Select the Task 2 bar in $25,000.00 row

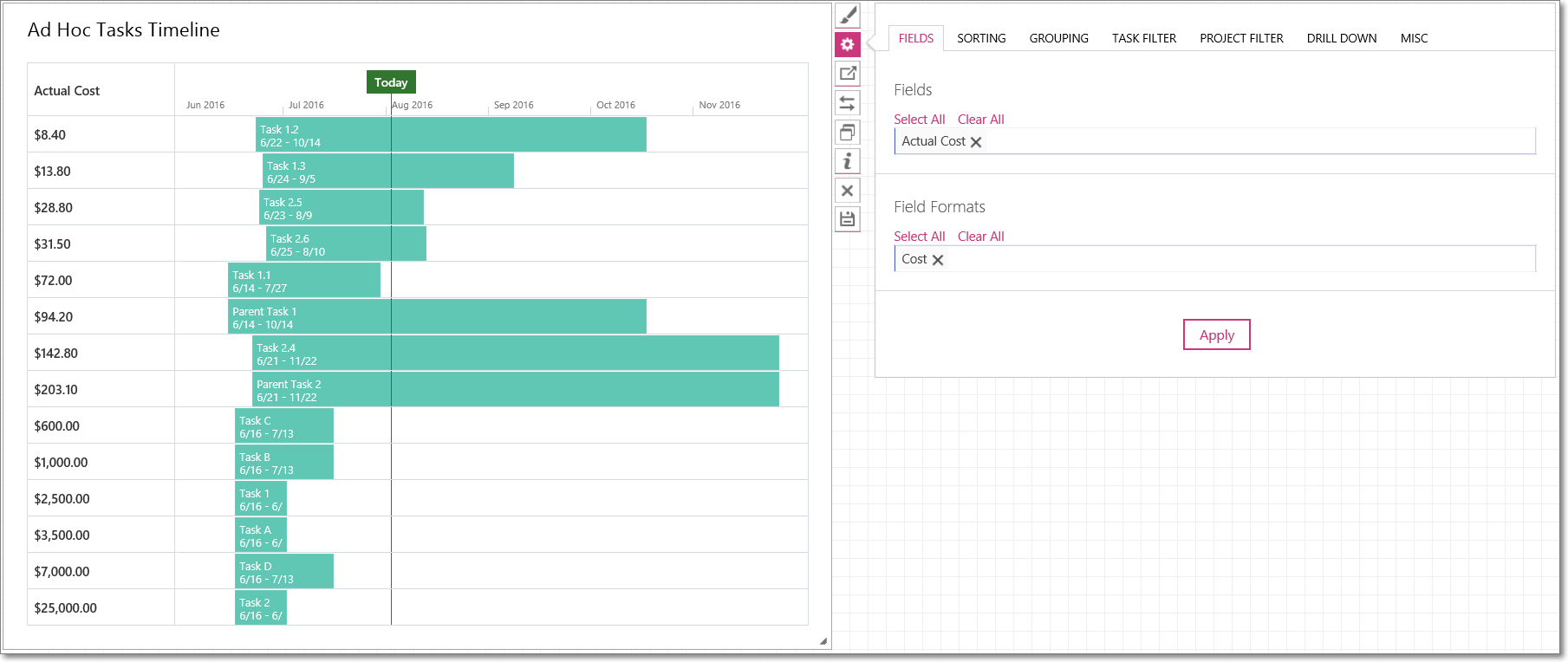261,607
